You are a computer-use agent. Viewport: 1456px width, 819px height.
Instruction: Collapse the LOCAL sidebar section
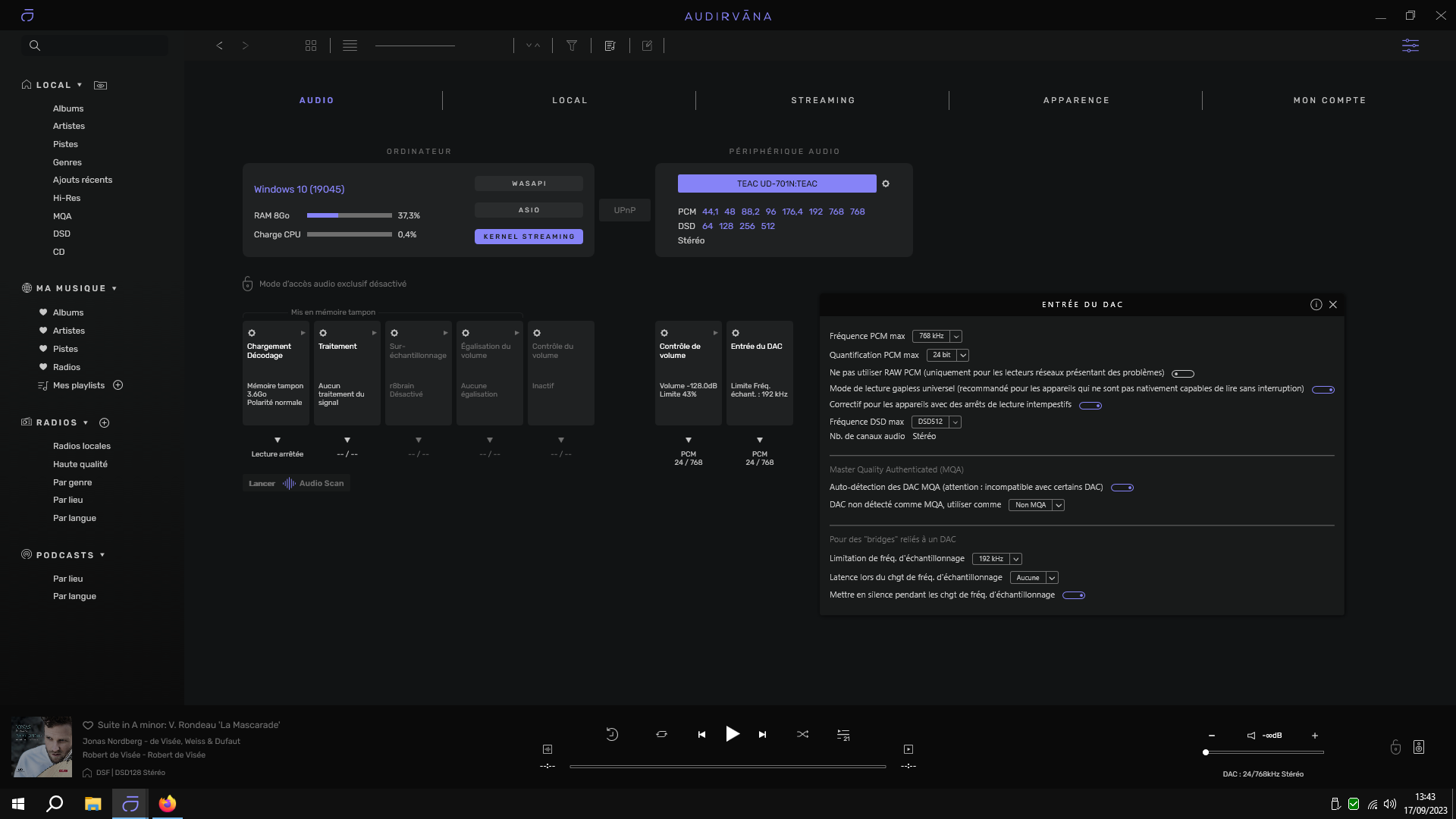[79, 85]
